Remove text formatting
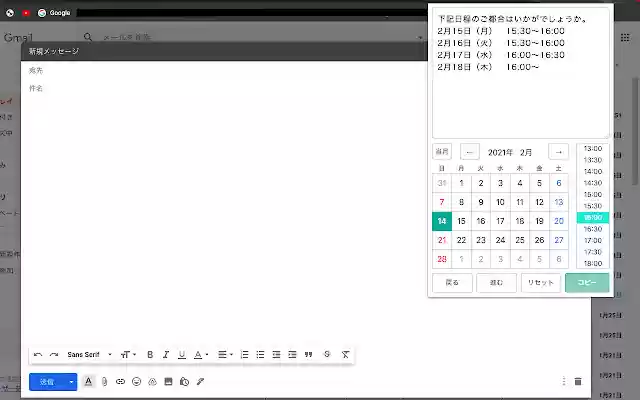Screen dimensions: 640x400 coord(345,354)
